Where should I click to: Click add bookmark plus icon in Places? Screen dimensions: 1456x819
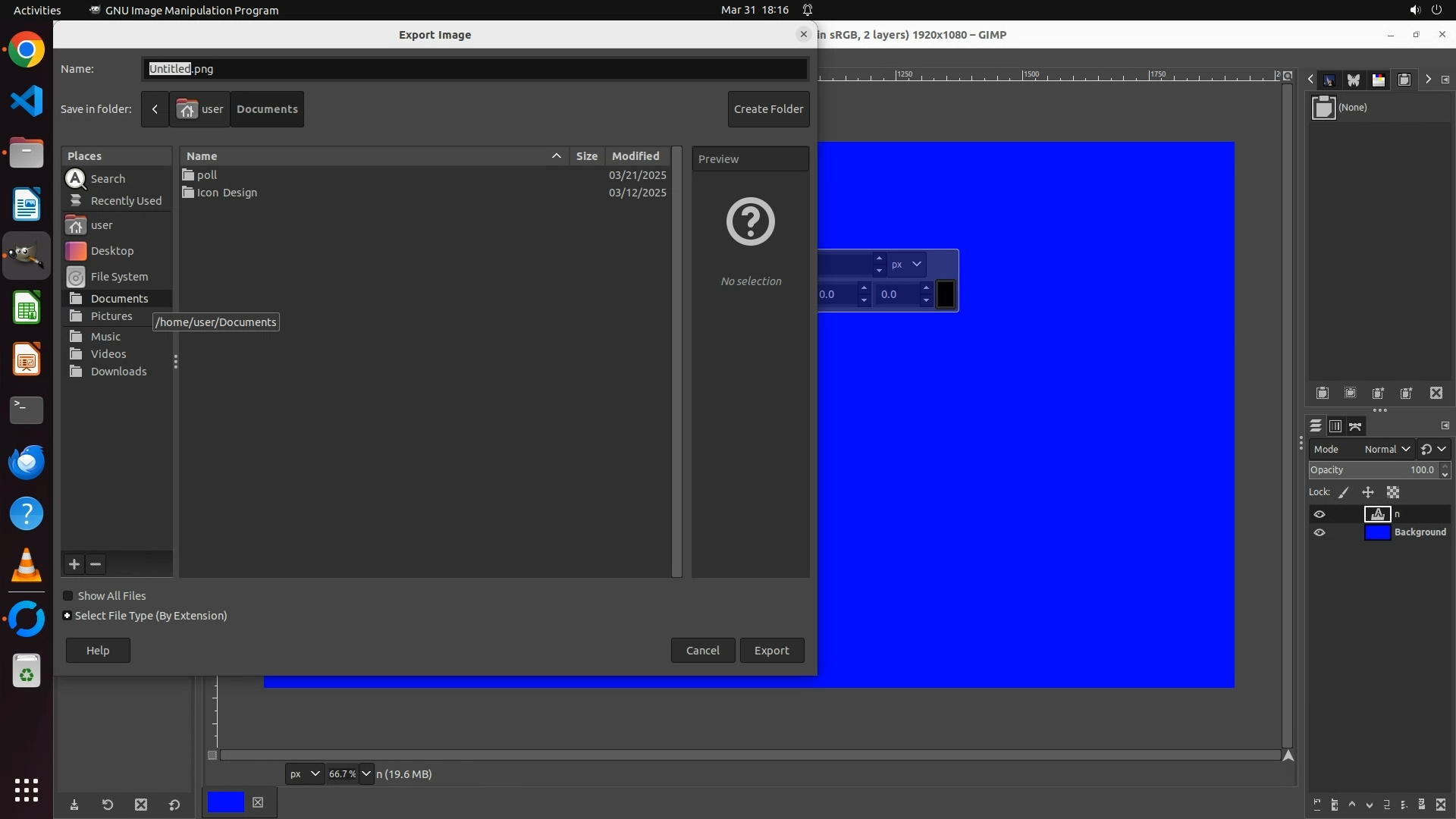tap(74, 564)
